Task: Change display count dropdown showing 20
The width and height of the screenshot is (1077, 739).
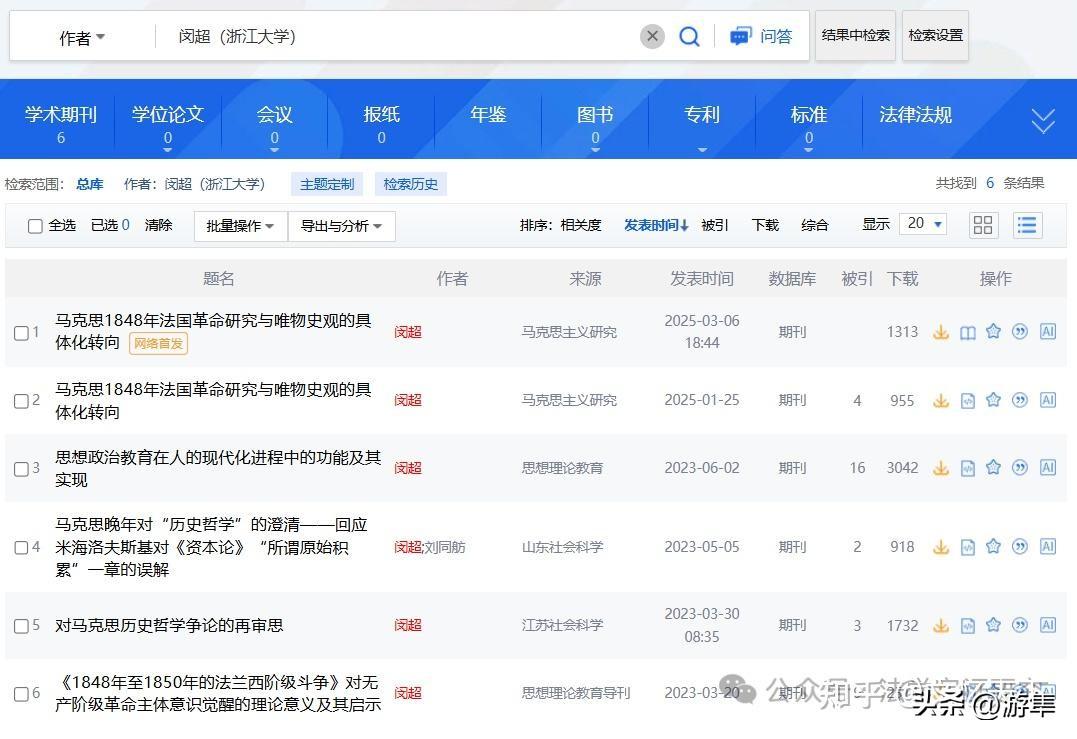Action: 923,224
